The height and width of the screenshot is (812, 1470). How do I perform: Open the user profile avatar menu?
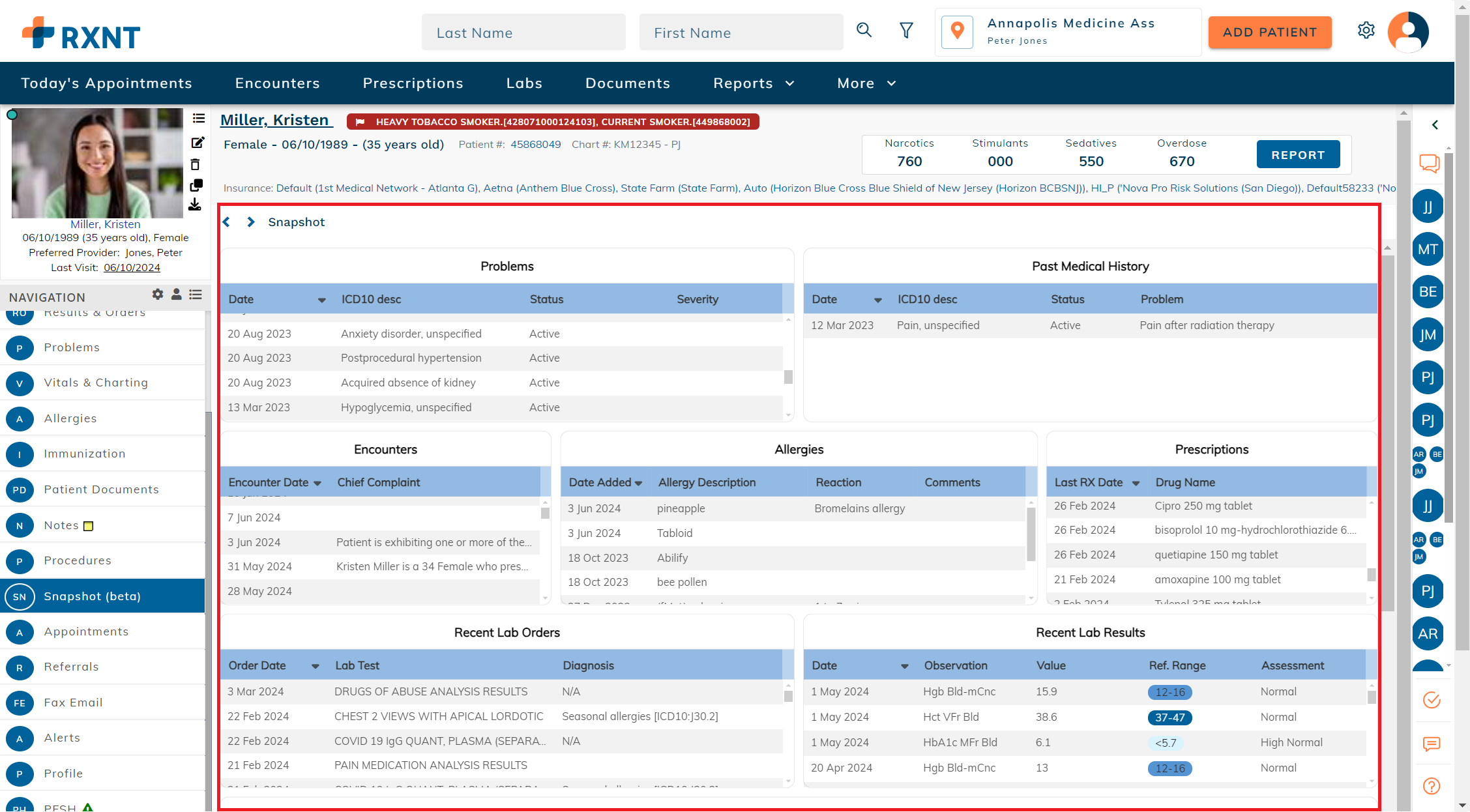pyautogui.click(x=1408, y=32)
